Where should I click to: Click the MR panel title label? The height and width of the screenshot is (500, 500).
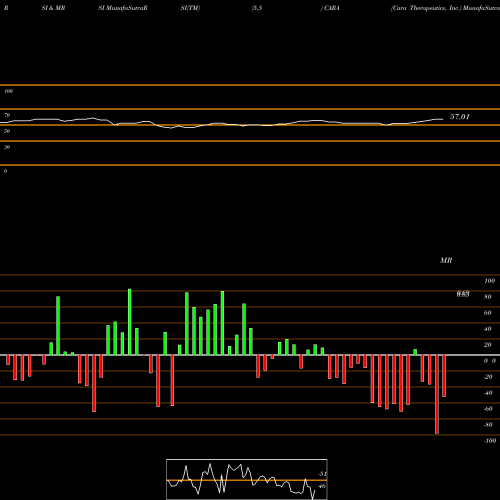point(446,260)
